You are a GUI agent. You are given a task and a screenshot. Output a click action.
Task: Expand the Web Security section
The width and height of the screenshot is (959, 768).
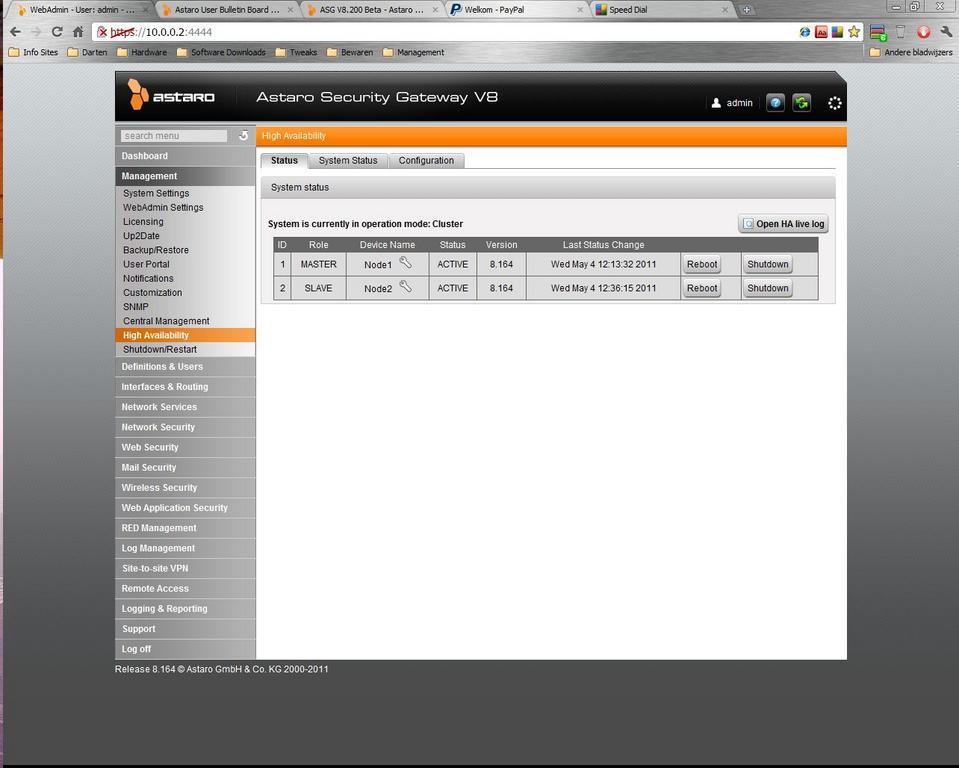click(185, 448)
